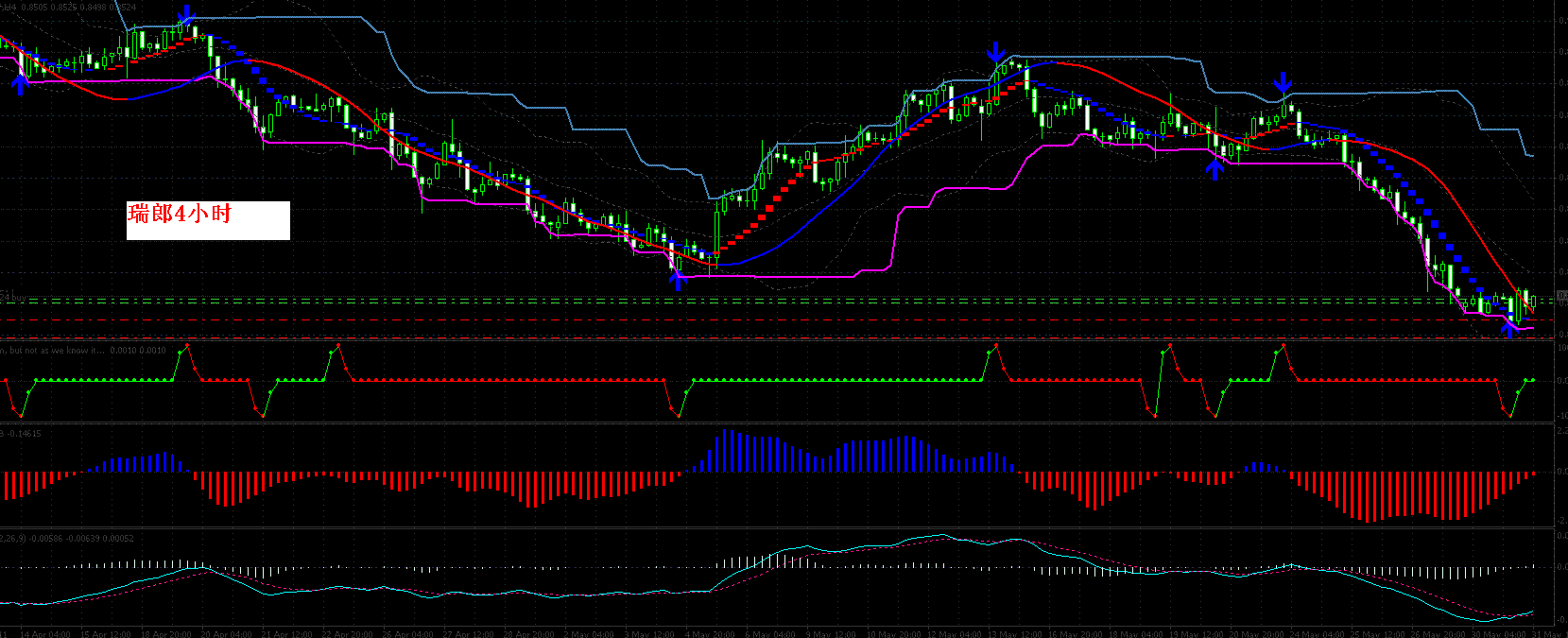Select the red dashed stop-loss line
This screenshot has height=638, width=1568.
point(777,320)
